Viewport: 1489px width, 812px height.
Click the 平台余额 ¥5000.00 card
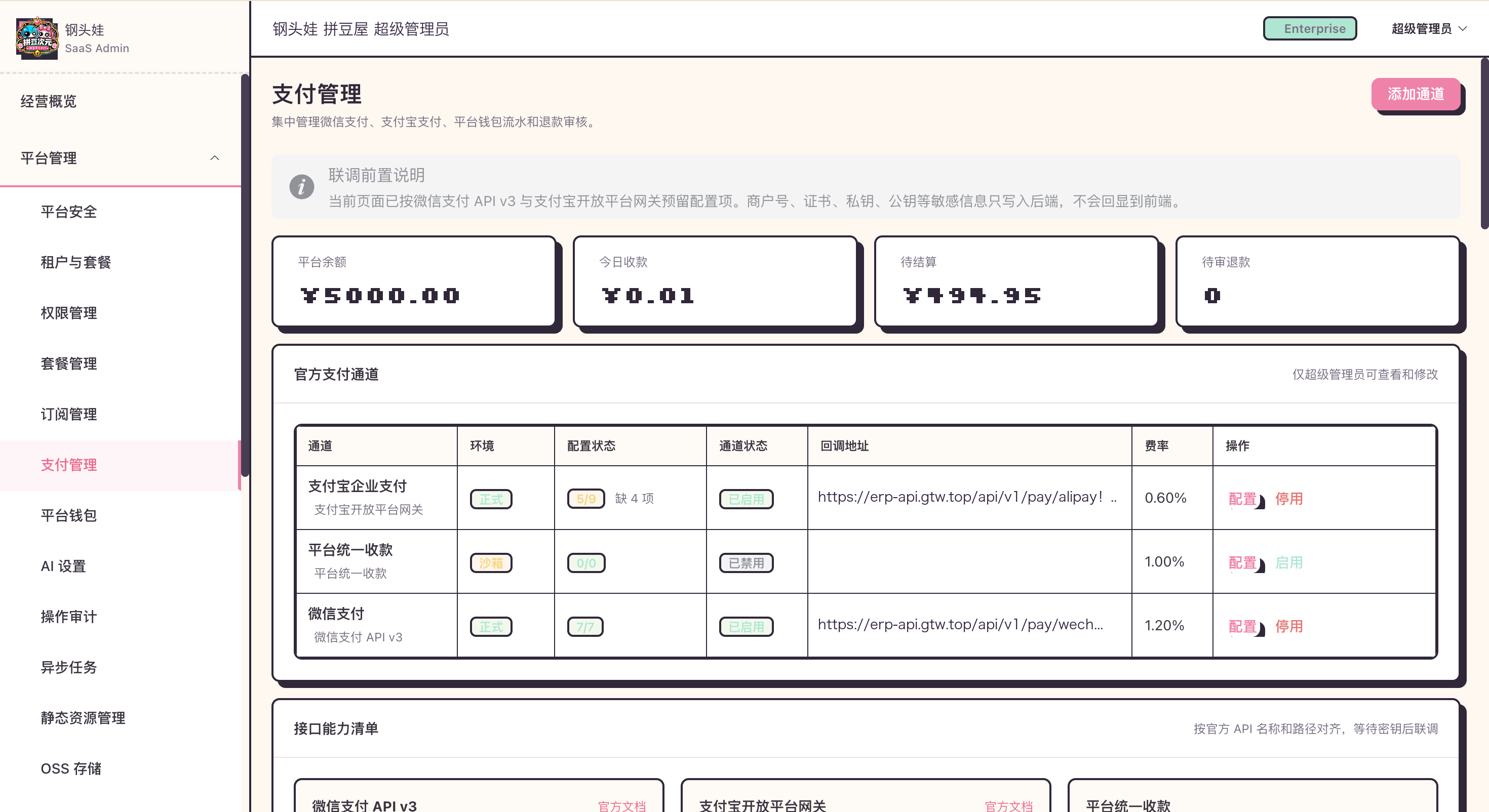(x=414, y=281)
